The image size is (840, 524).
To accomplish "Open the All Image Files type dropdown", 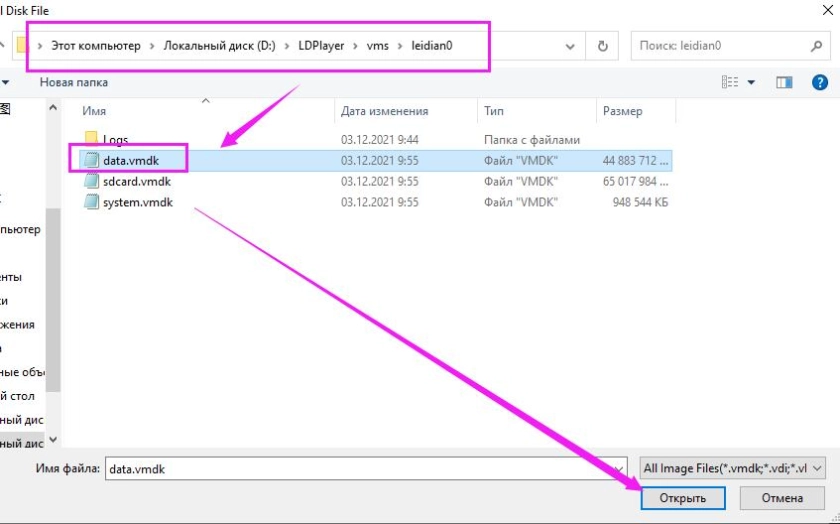I will (732, 468).
